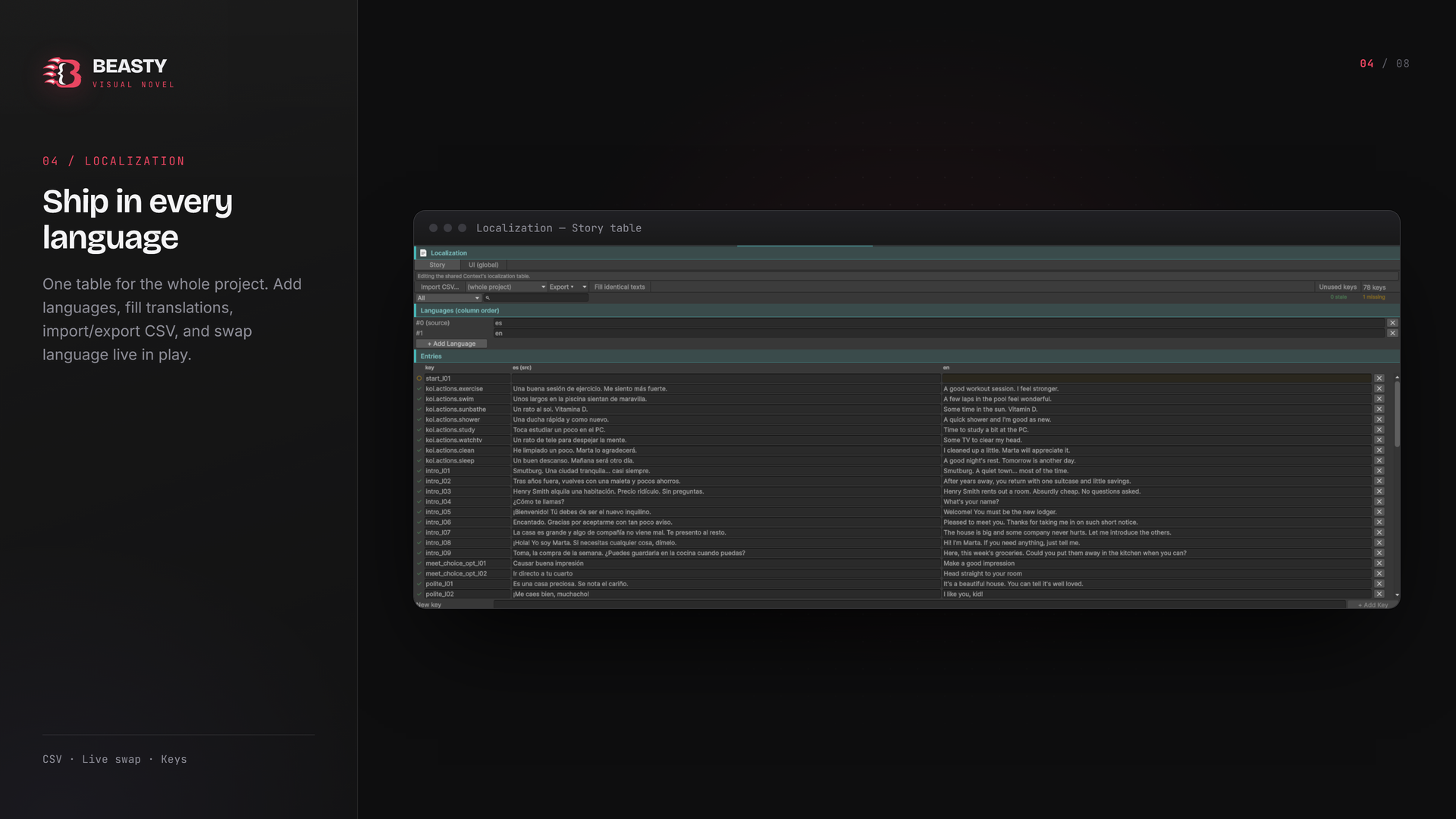
Task: Click the + Add Language button
Action: click(x=451, y=344)
